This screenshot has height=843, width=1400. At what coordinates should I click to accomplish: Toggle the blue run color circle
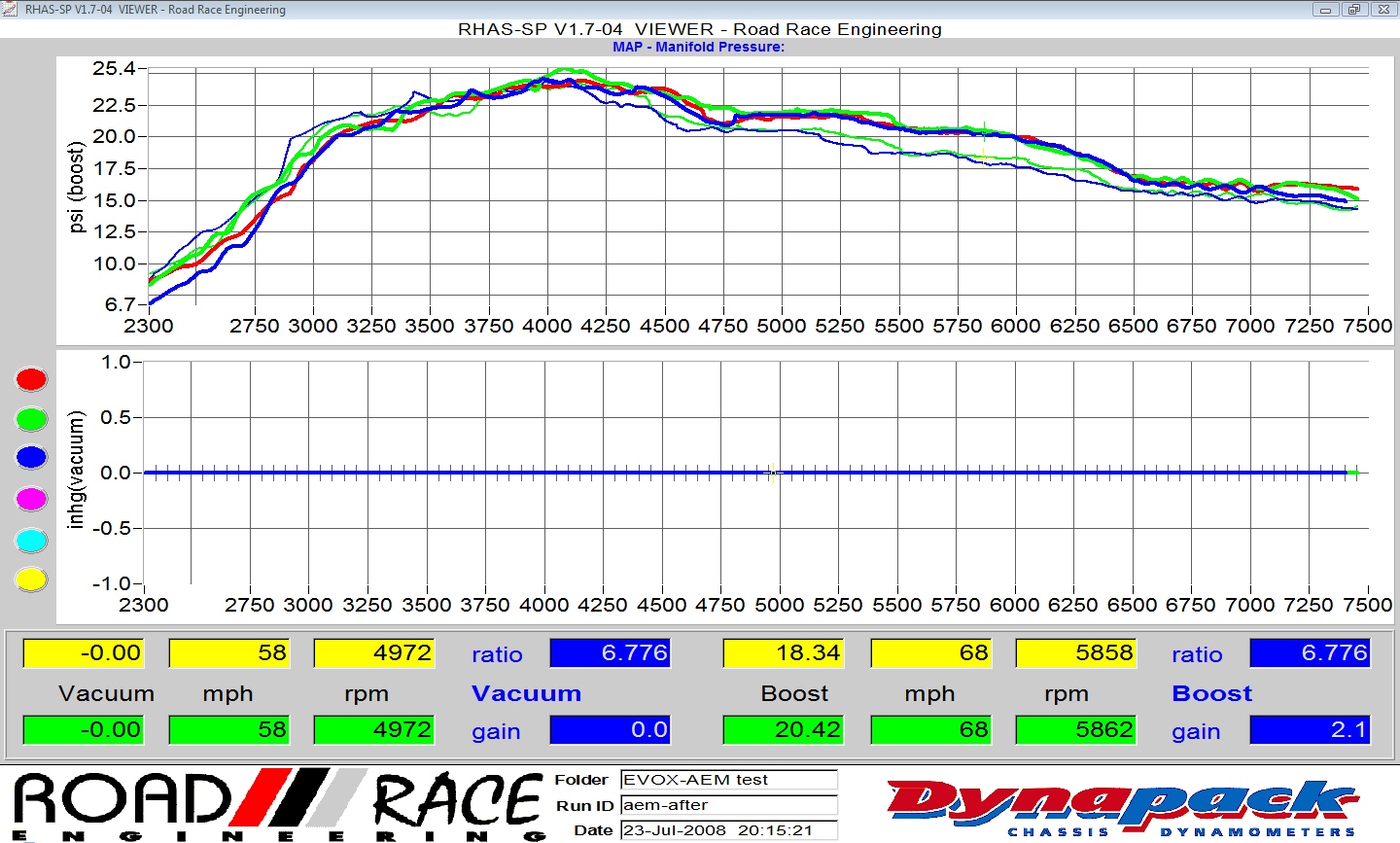coord(31,458)
